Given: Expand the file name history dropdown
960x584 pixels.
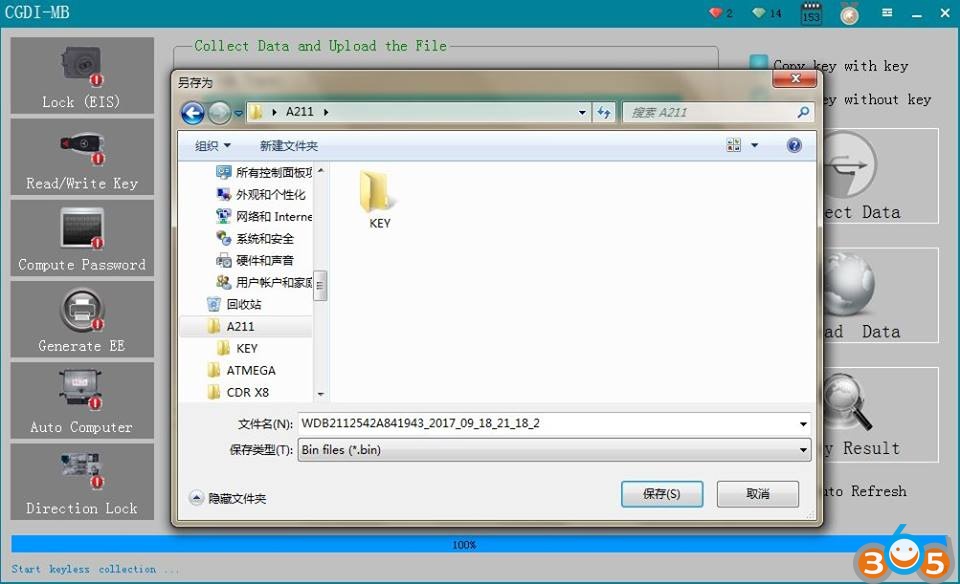Looking at the screenshot, I should tap(803, 424).
